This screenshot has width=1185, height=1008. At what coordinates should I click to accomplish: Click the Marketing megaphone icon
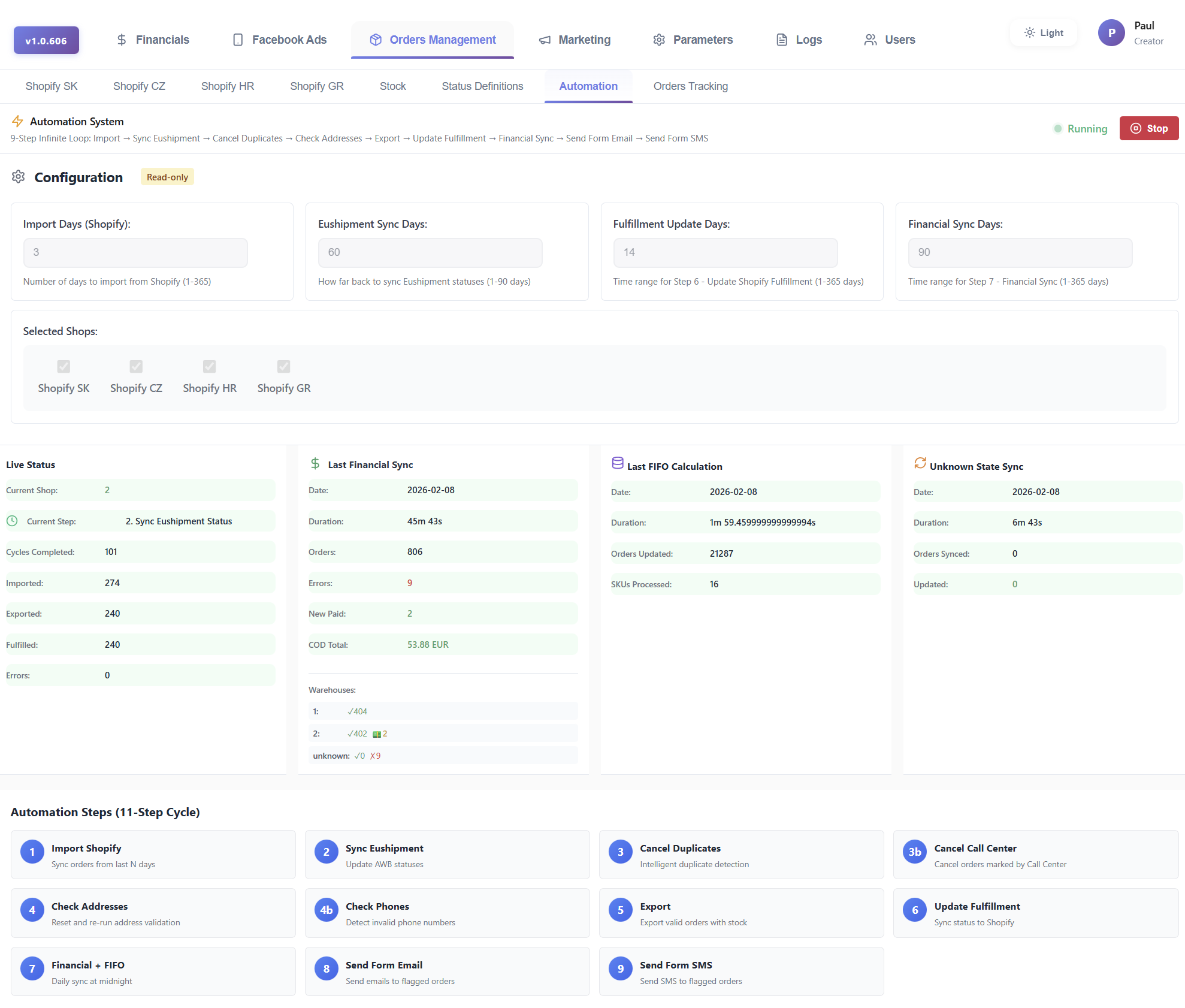point(545,40)
